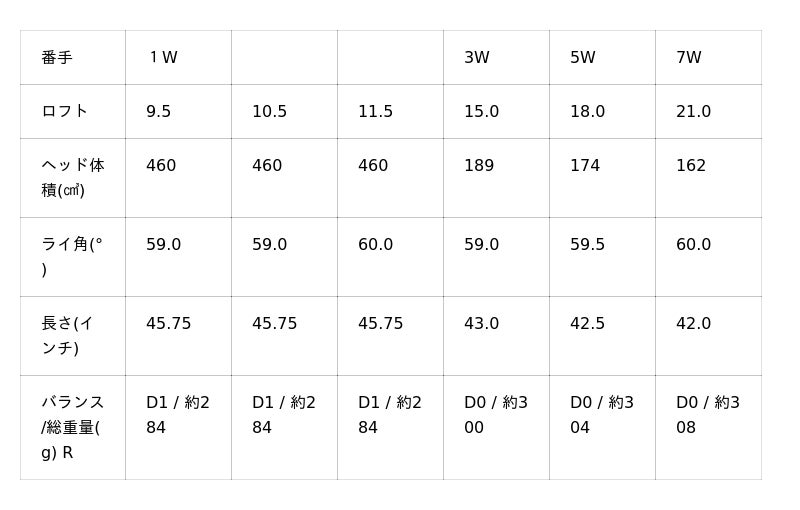Select the 11.5 loft cell

(x=376, y=112)
